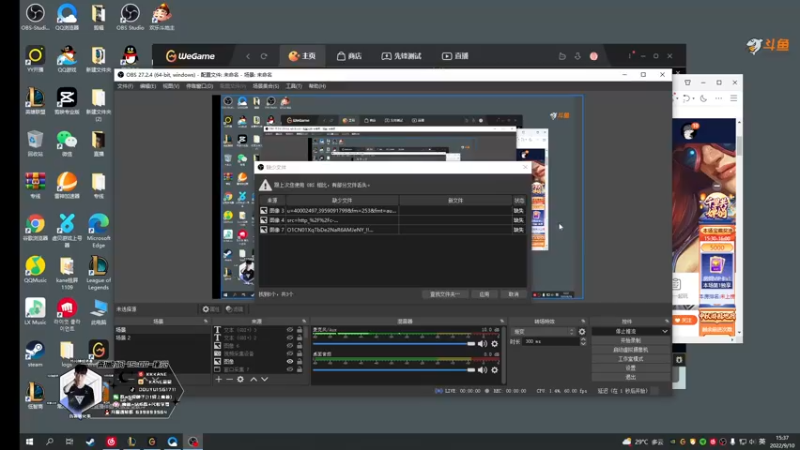Adjust the 时长 300 ms stepper arrows
Image resolution: width=800 pixels, height=450 pixels.
coord(583,342)
